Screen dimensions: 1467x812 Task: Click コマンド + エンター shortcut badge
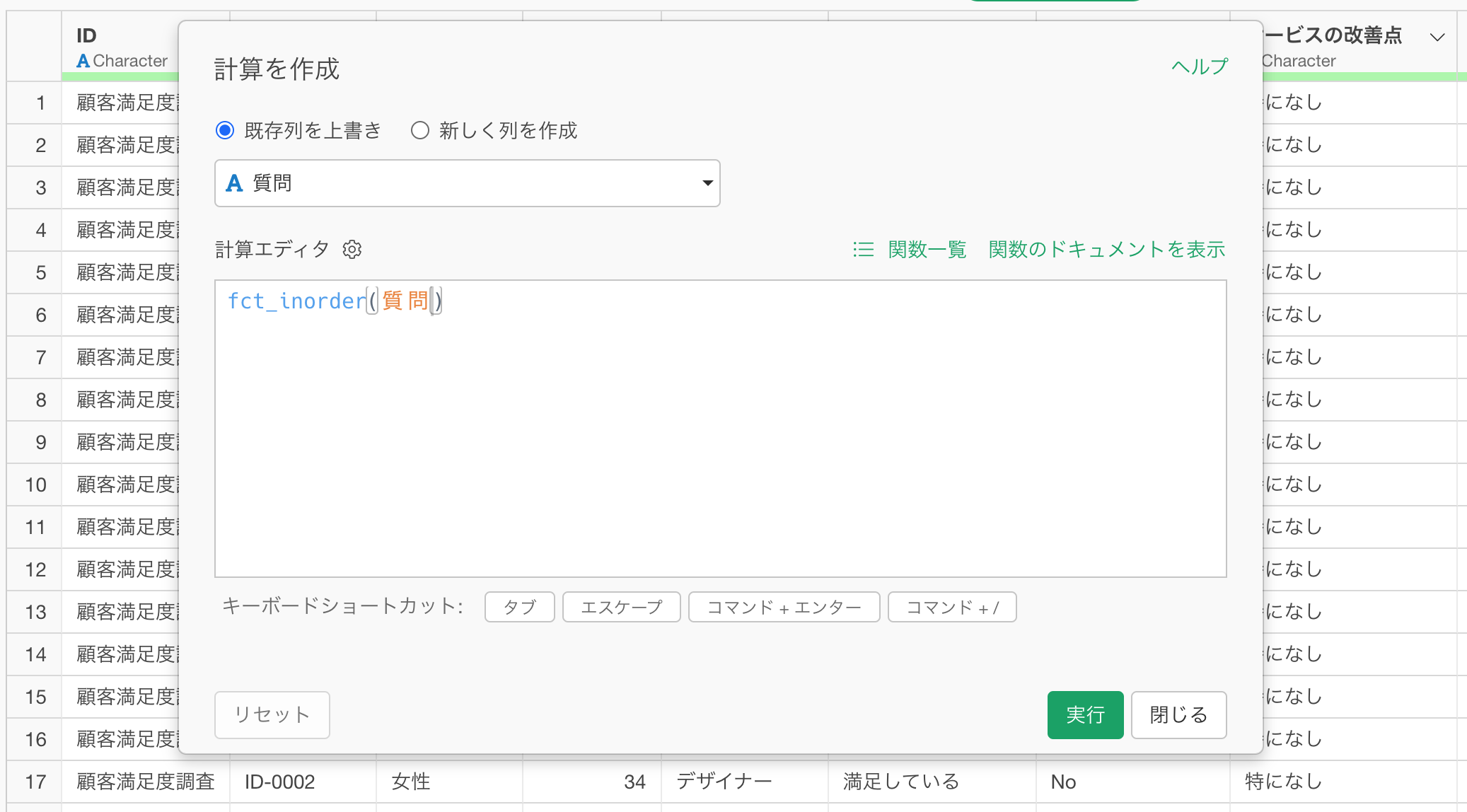point(784,608)
